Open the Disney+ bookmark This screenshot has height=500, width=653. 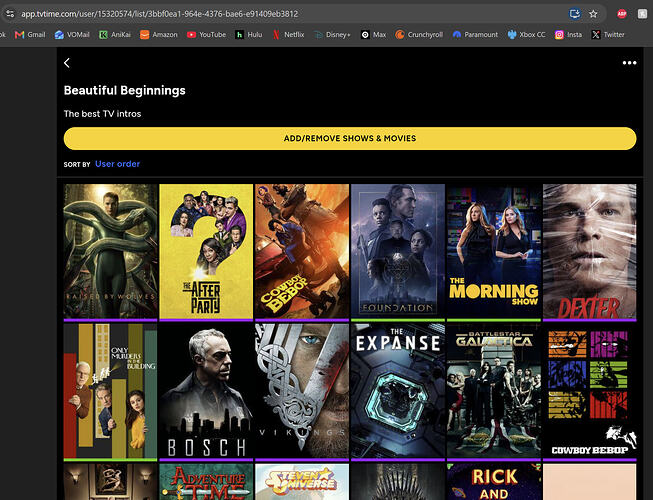coord(332,35)
